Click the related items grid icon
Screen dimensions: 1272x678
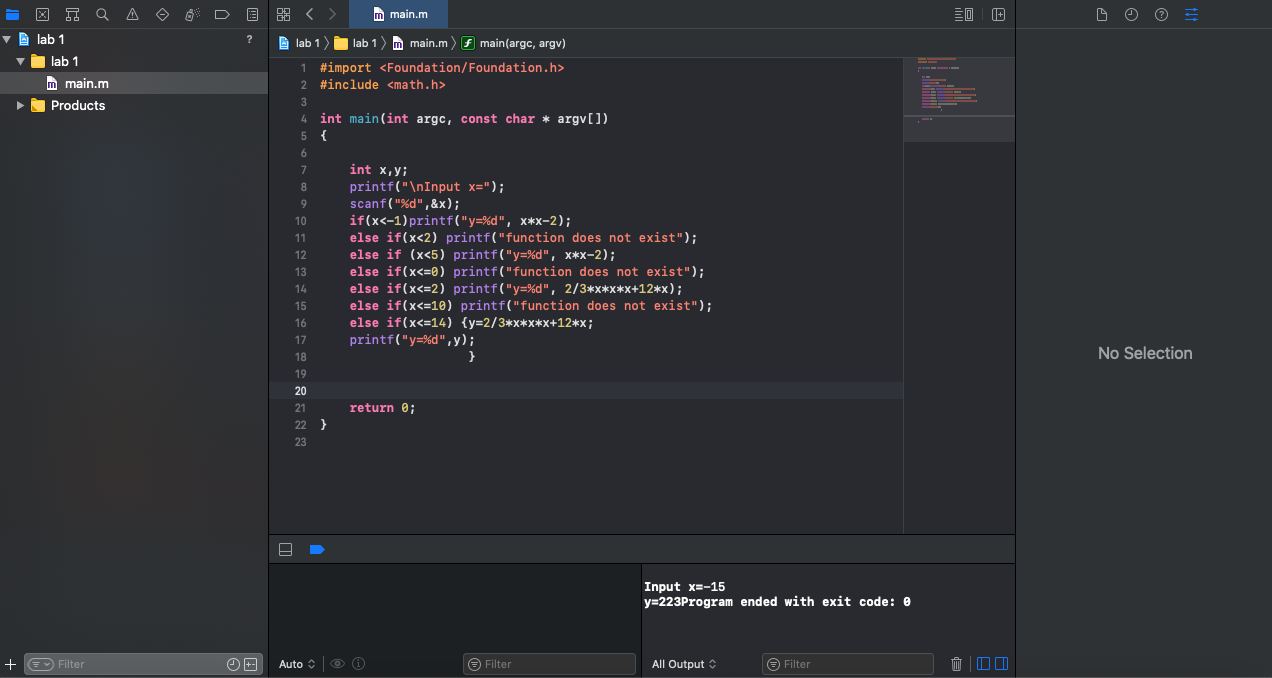284,14
